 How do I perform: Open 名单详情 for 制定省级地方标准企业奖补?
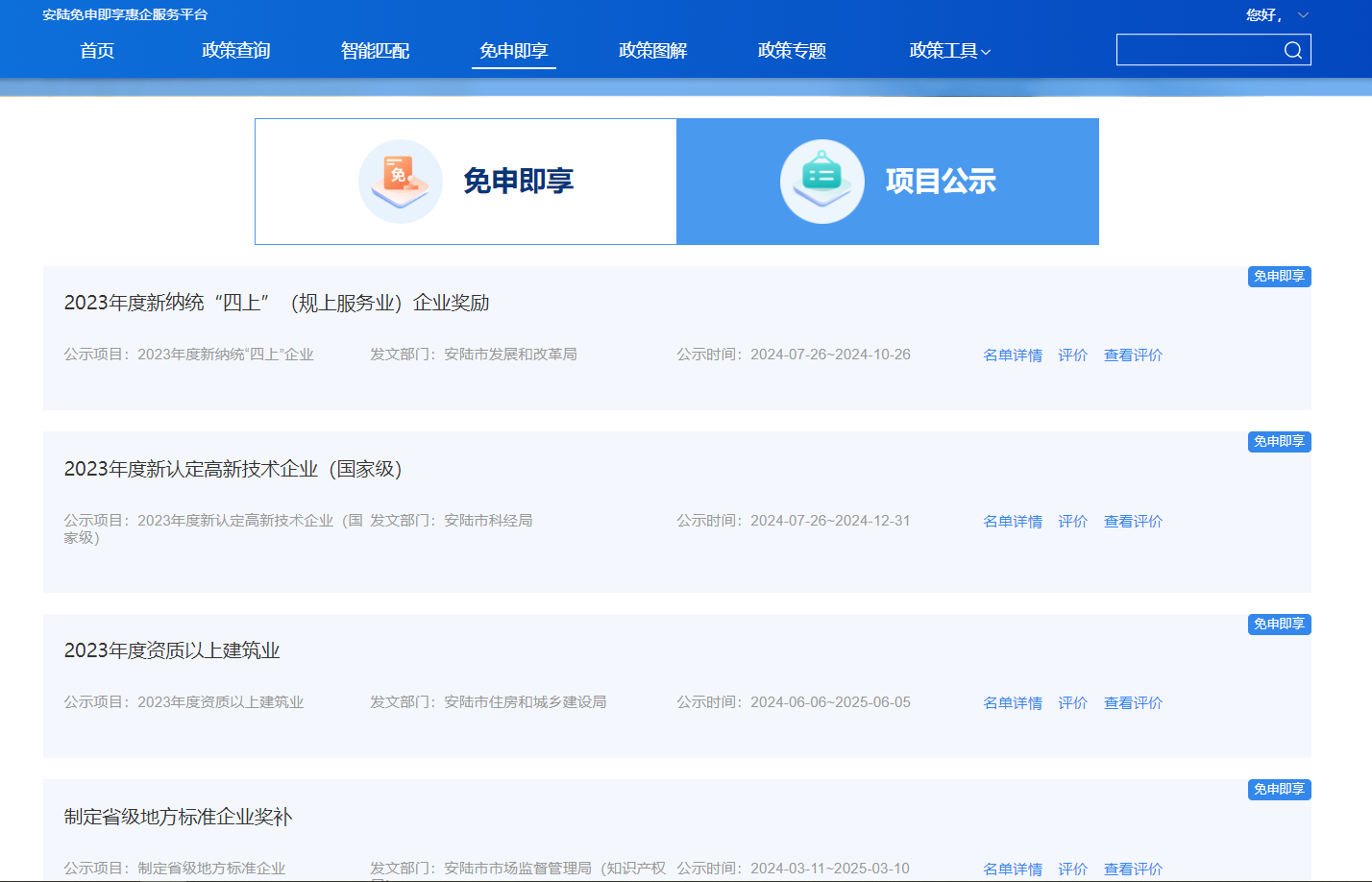1013,869
